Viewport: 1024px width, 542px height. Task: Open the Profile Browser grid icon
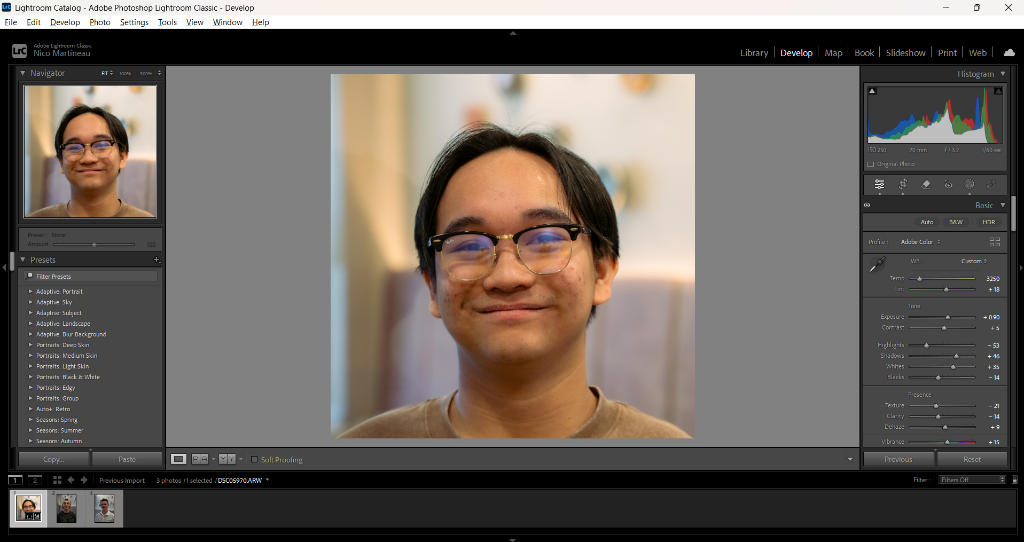tap(995, 242)
